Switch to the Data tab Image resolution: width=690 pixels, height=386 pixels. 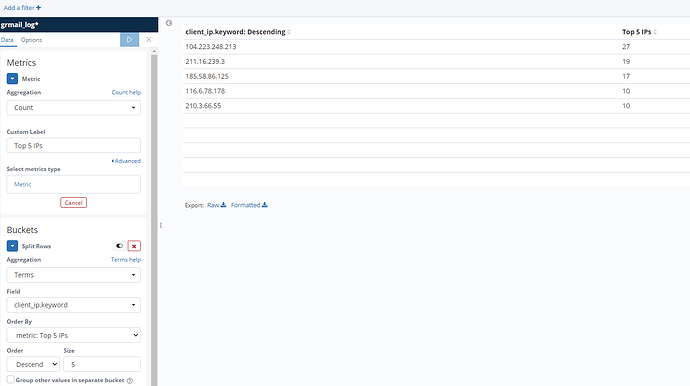click(x=7, y=40)
